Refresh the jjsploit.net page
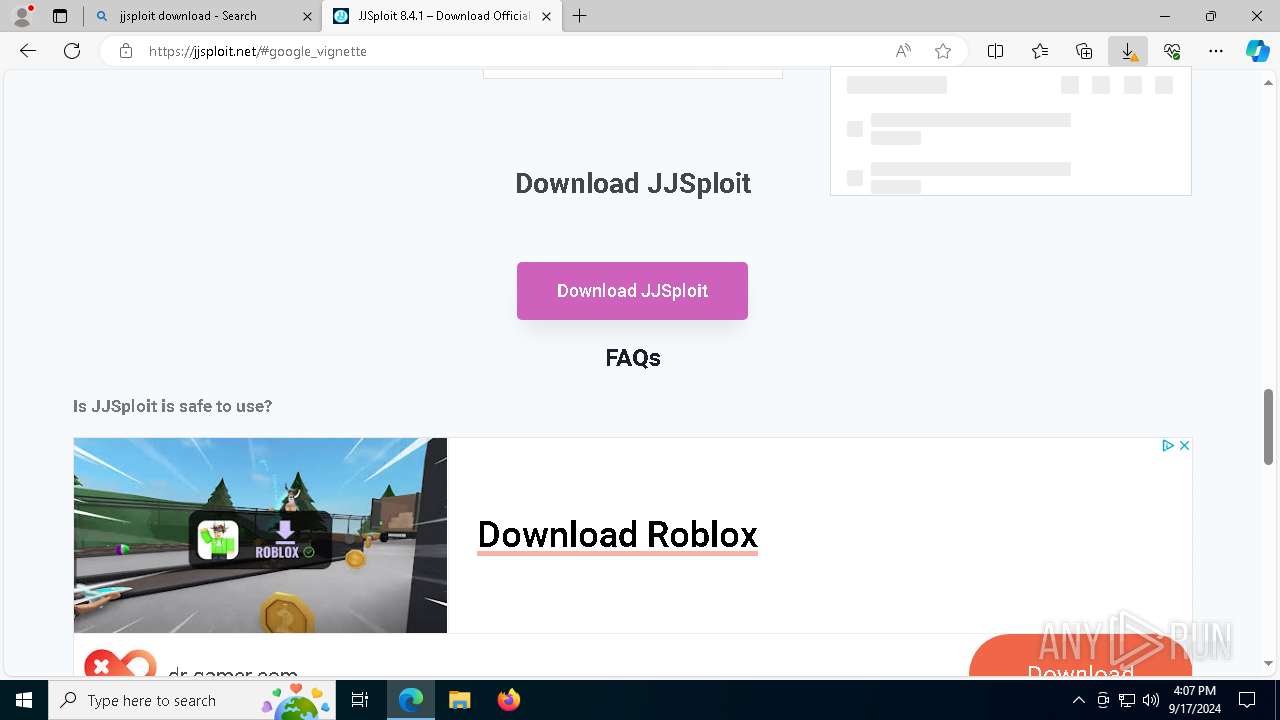This screenshot has width=1280, height=720. (x=72, y=51)
